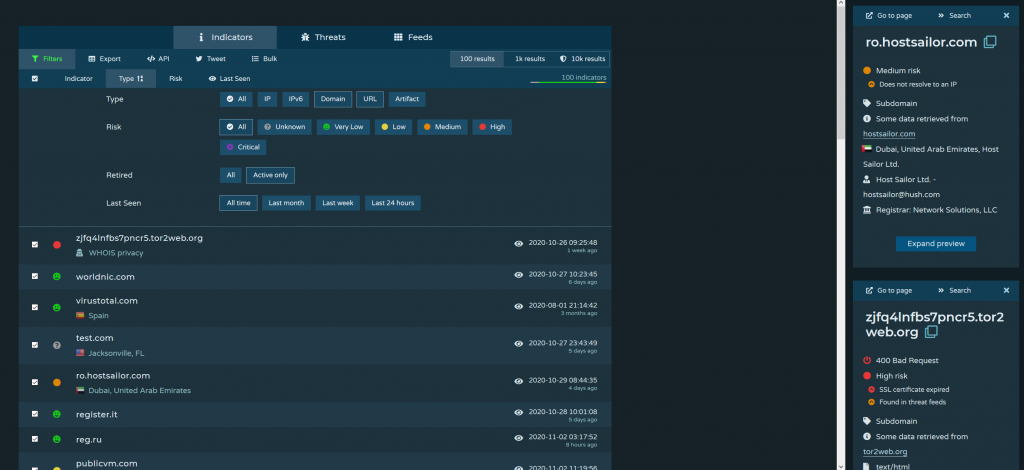This screenshot has width=1024, height=470.
Task: Open virustotal.com indicator row
Action: [315, 307]
